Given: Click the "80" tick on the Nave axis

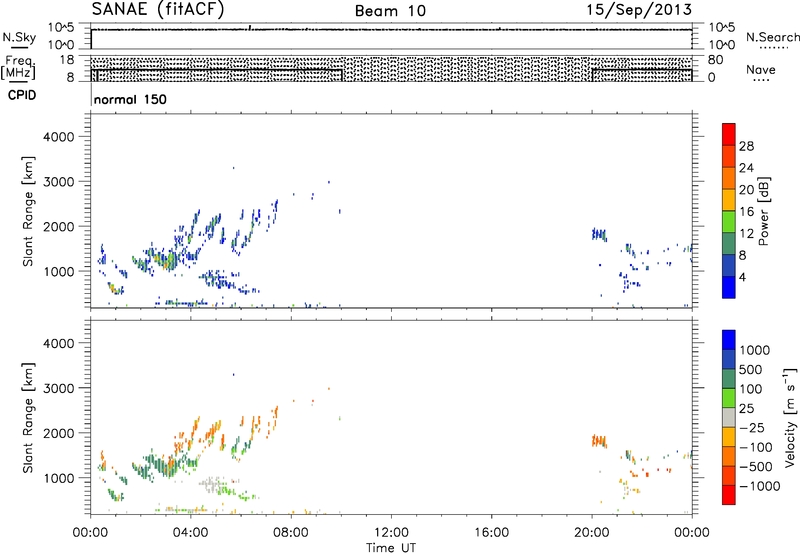Looking at the screenshot, I should pyautogui.click(x=715, y=60).
